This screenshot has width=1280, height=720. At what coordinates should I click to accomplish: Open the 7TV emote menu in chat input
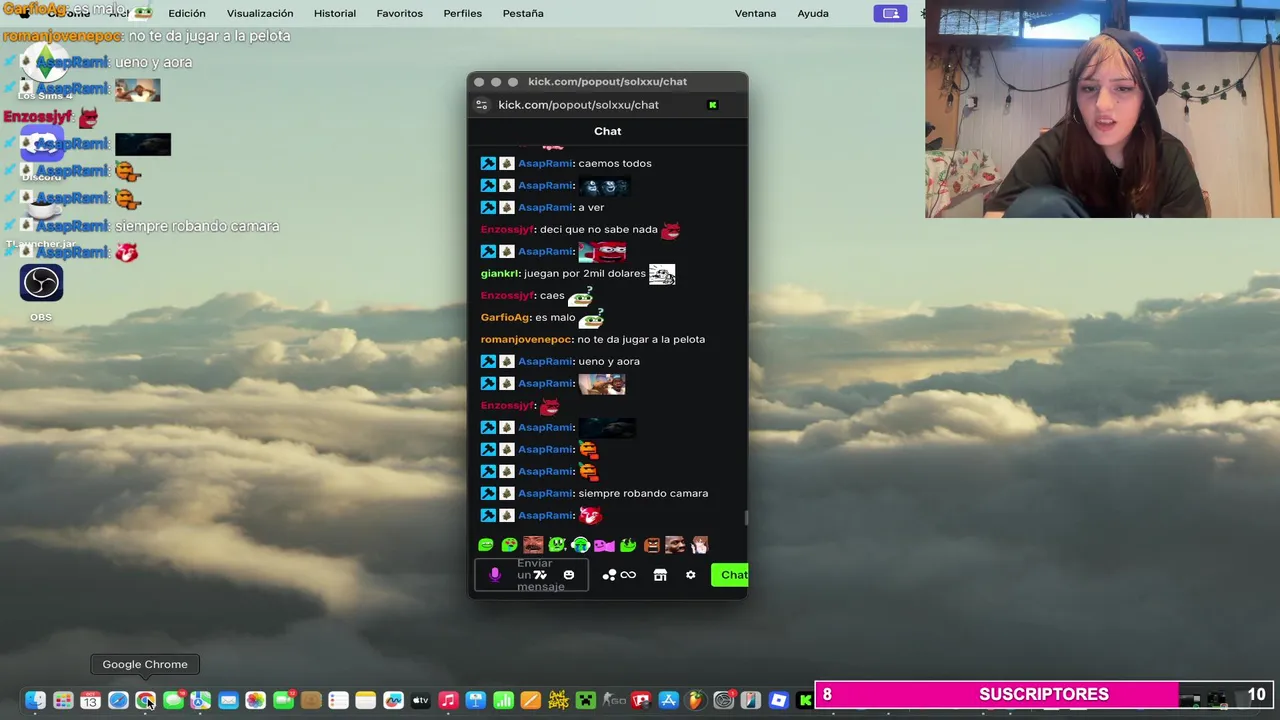[x=541, y=575]
